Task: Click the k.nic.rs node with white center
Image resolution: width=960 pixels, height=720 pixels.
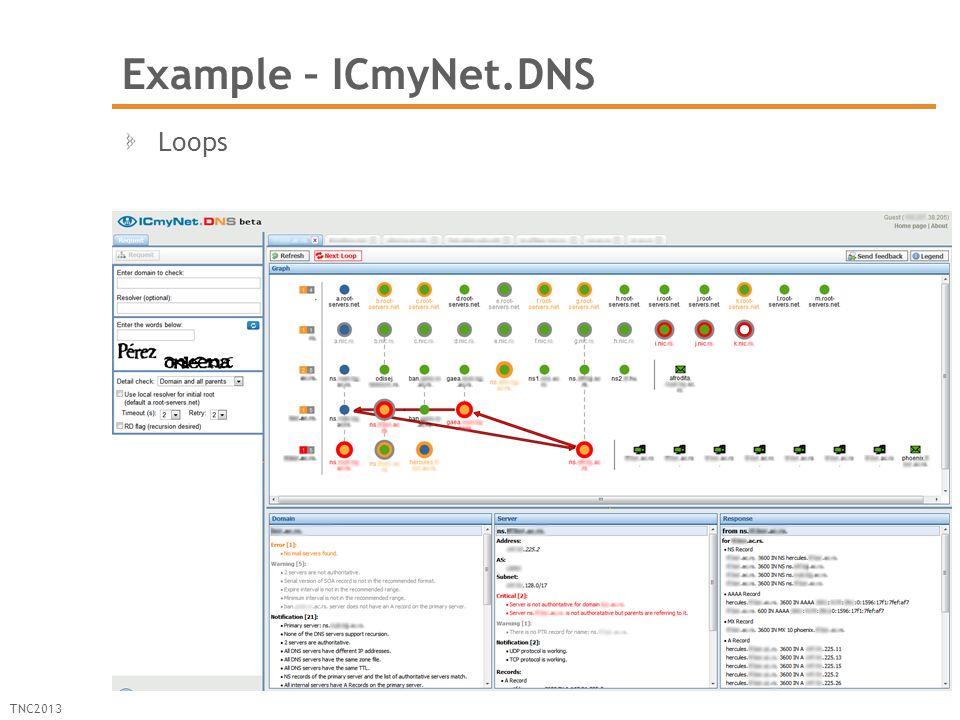Action: (x=744, y=329)
